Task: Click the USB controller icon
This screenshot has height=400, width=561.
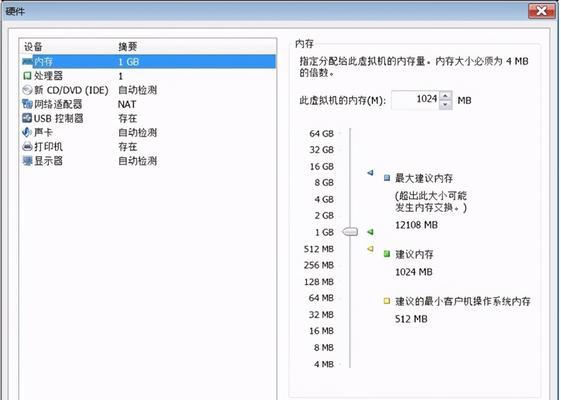Action: pyautogui.click(x=27, y=118)
